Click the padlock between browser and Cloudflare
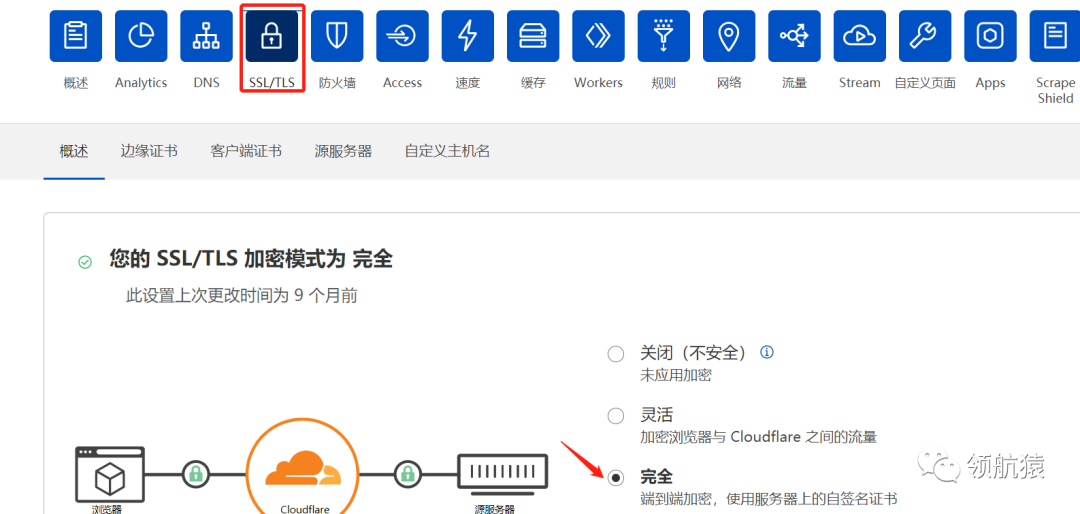The height and width of the screenshot is (514, 1080). click(196, 474)
